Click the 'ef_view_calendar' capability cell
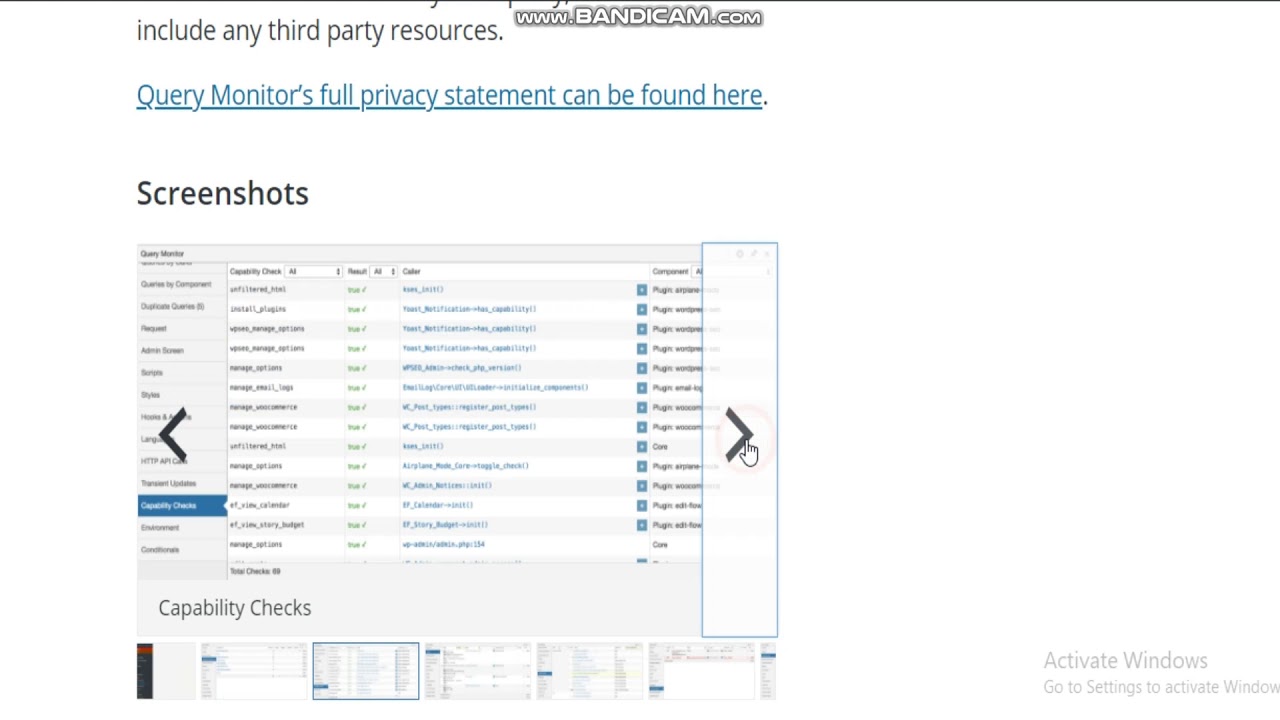1280x720 pixels. (260, 505)
